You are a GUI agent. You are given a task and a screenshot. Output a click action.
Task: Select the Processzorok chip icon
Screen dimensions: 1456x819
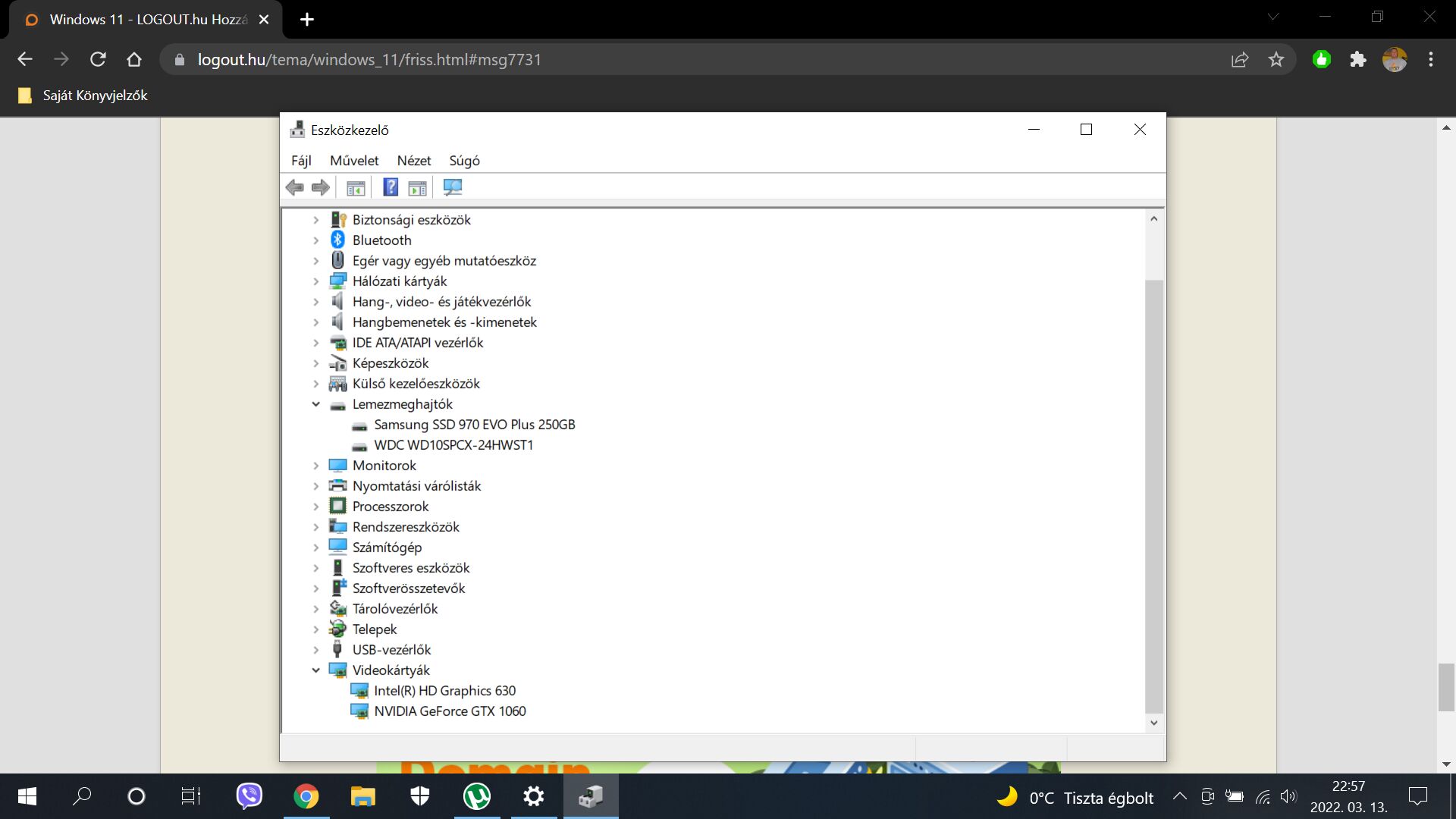(338, 506)
